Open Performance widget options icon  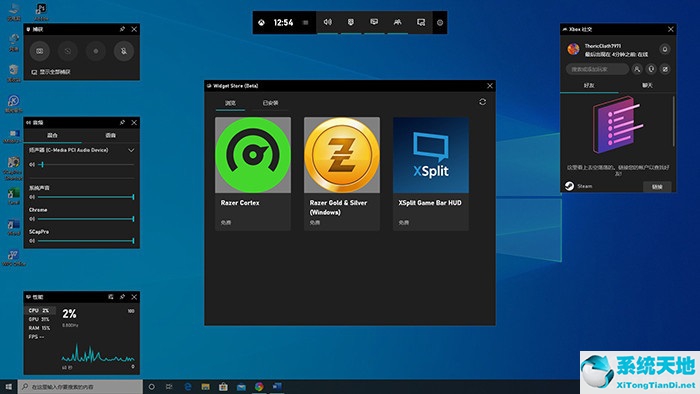111,297
